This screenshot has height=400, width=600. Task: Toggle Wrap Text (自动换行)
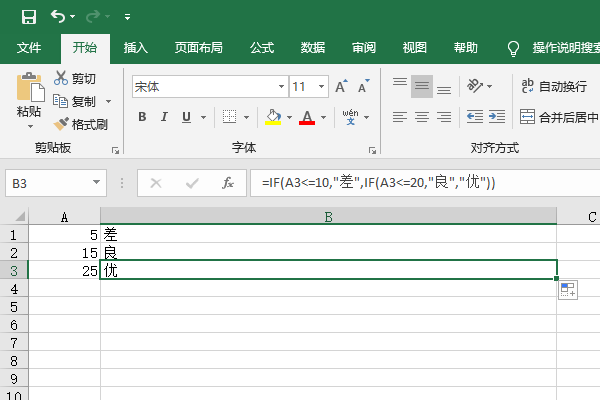click(x=551, y=87)
